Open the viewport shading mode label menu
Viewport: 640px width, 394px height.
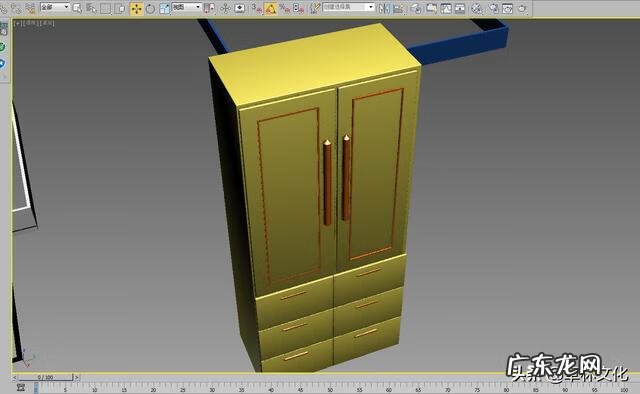point(47,24)
